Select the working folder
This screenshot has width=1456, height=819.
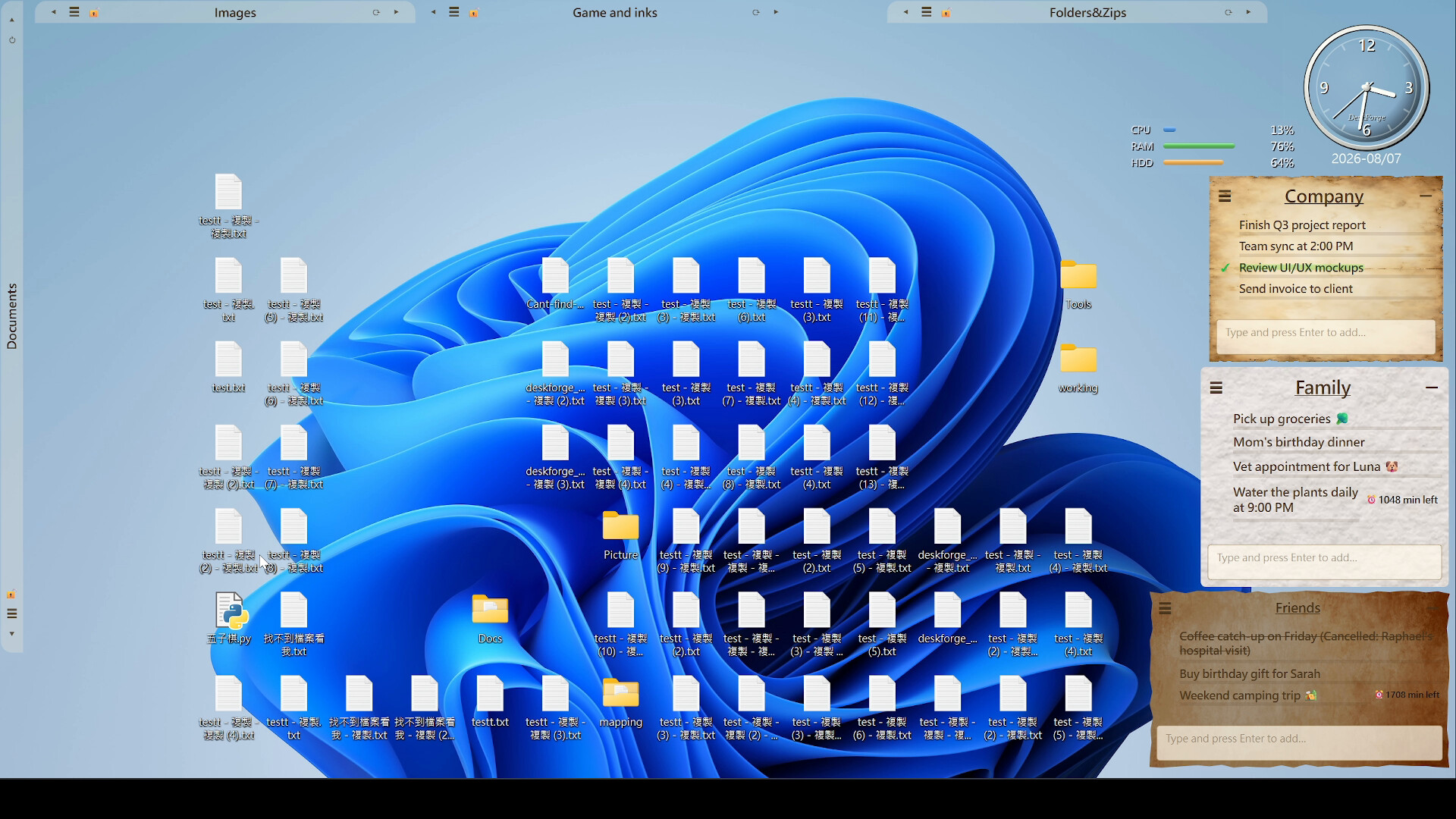click(1078, 368)
